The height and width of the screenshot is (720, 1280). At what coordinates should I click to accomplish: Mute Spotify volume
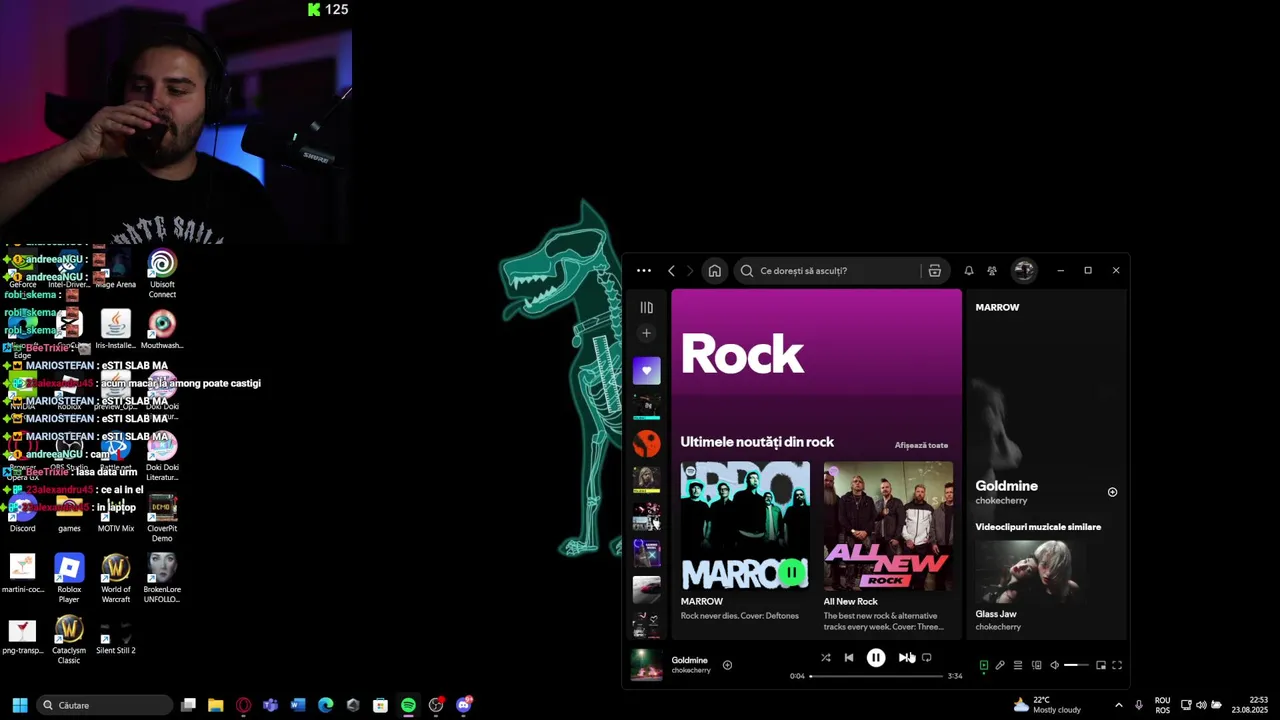1054,665
